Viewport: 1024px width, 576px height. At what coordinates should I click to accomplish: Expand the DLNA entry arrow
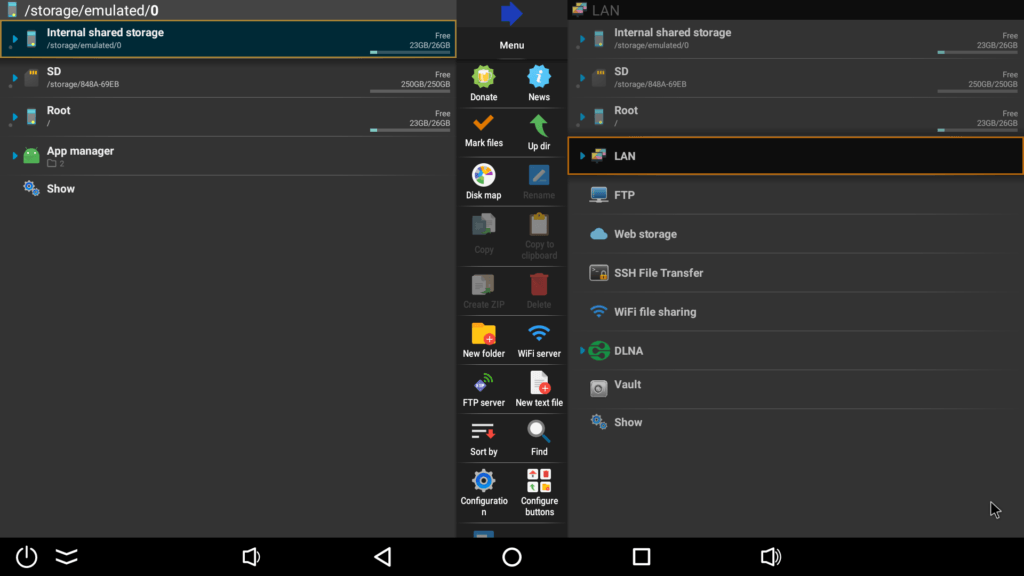pyautogui.click(x=581, y=351)
